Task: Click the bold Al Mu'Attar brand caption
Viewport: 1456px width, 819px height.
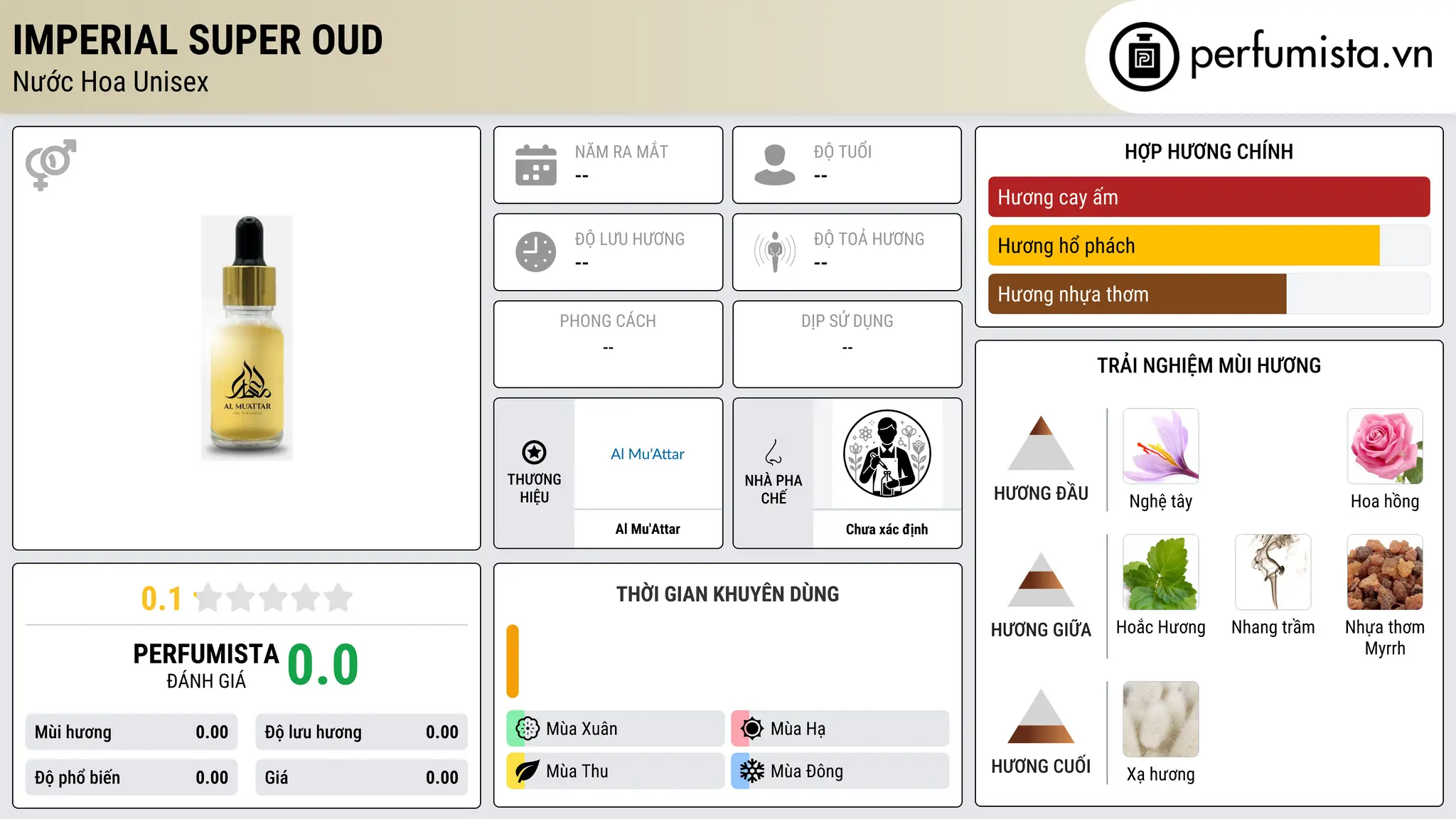Action: pyautogui.click(x=648, y=529)
